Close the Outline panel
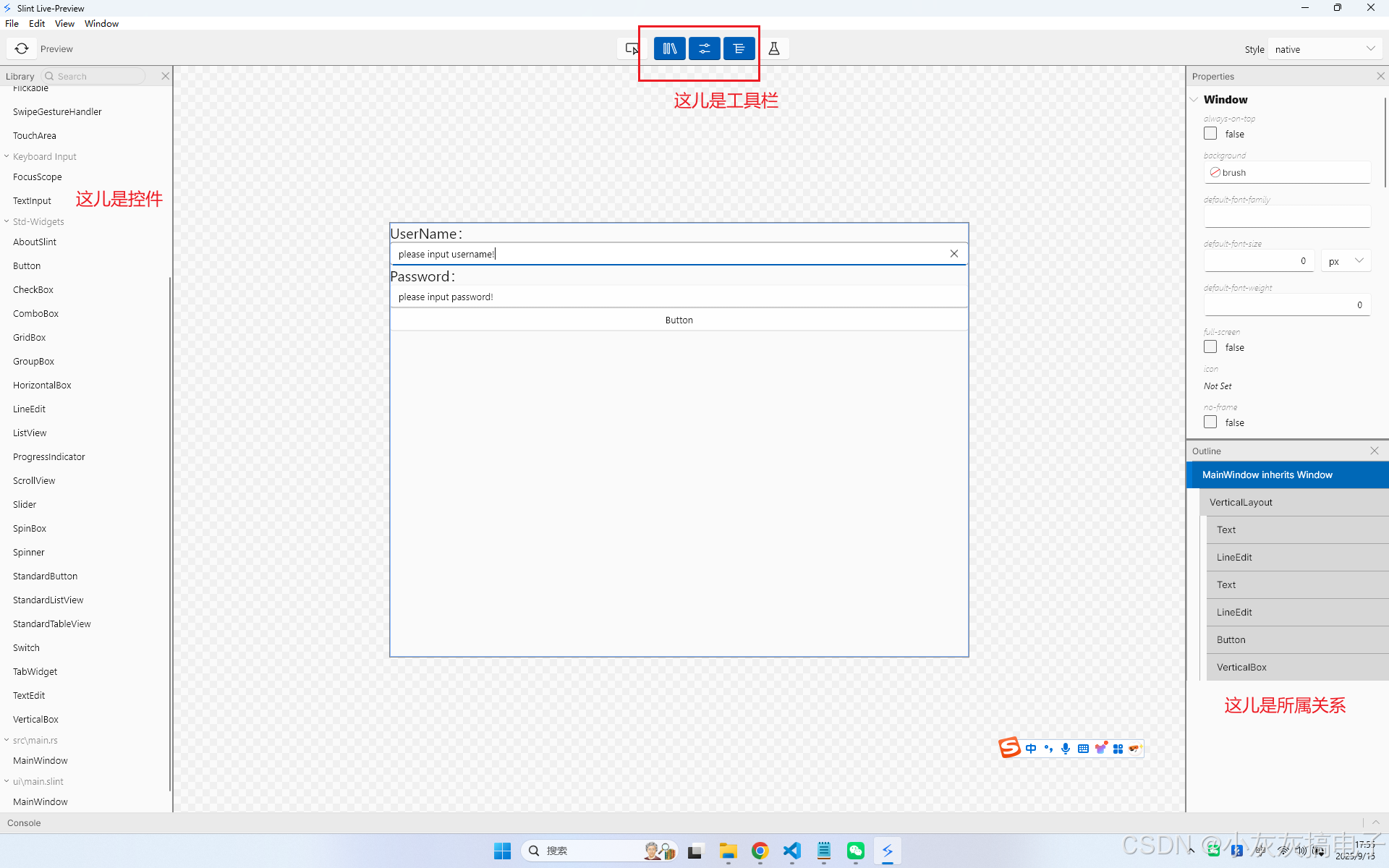1389x868 pixels. coord(1374,451)
